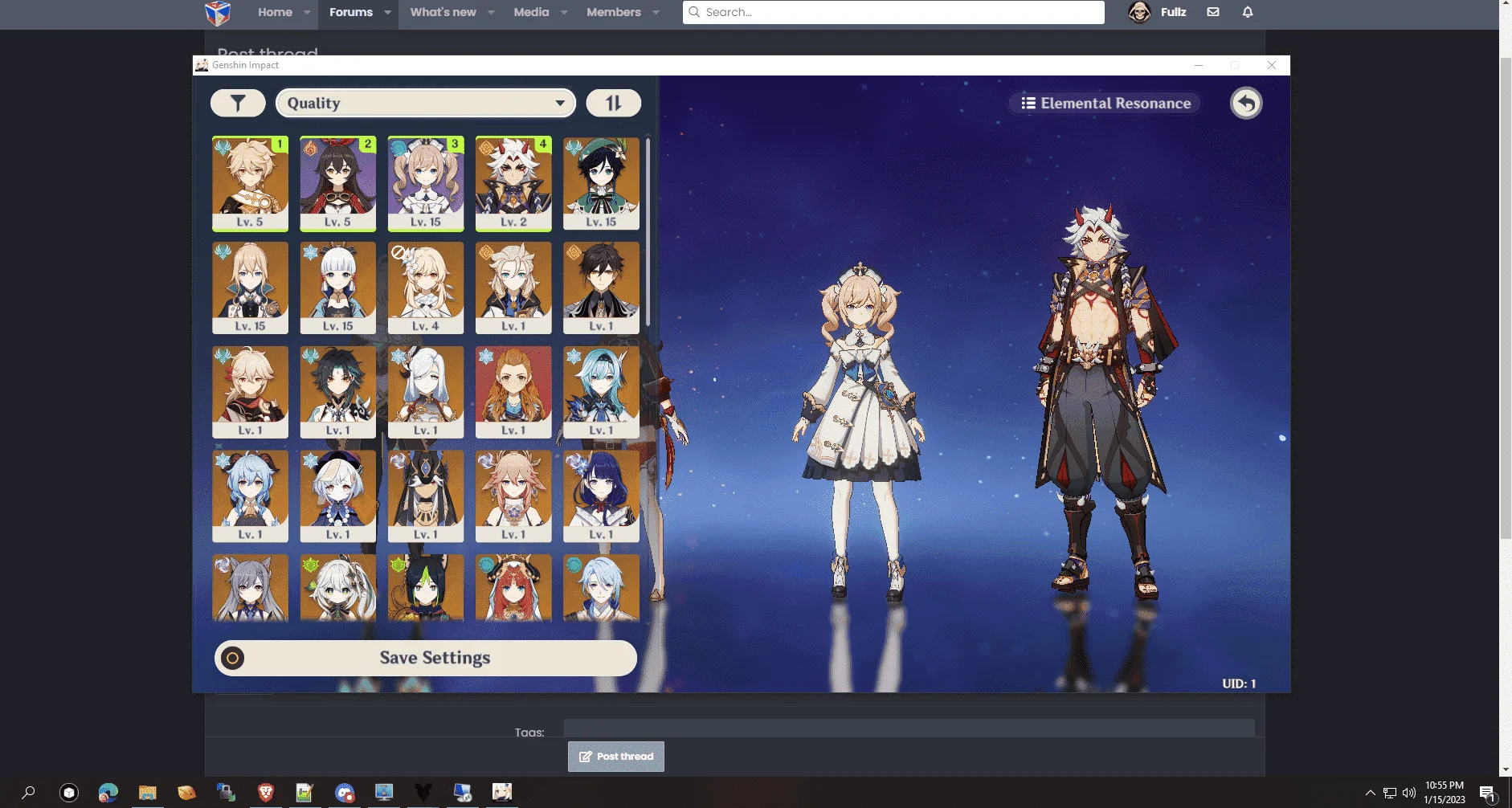Click the forum search field

tap(893, 12)
